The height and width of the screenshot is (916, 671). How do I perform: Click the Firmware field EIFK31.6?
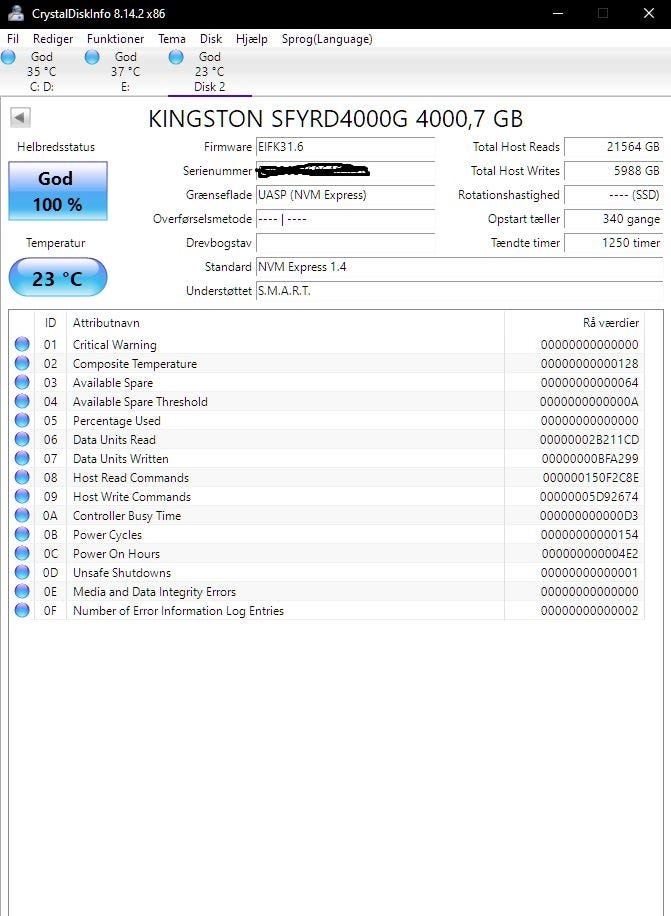[x=346, y=147]
